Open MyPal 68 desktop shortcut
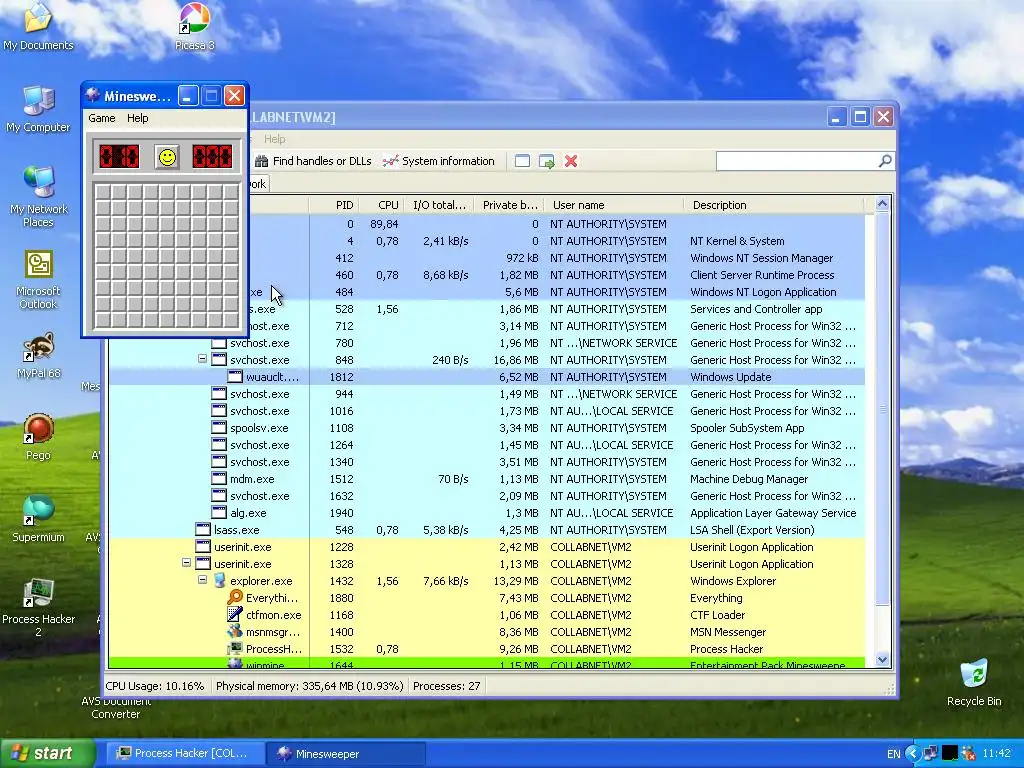This screenshot has height=768, width=1024. (38, 356)
